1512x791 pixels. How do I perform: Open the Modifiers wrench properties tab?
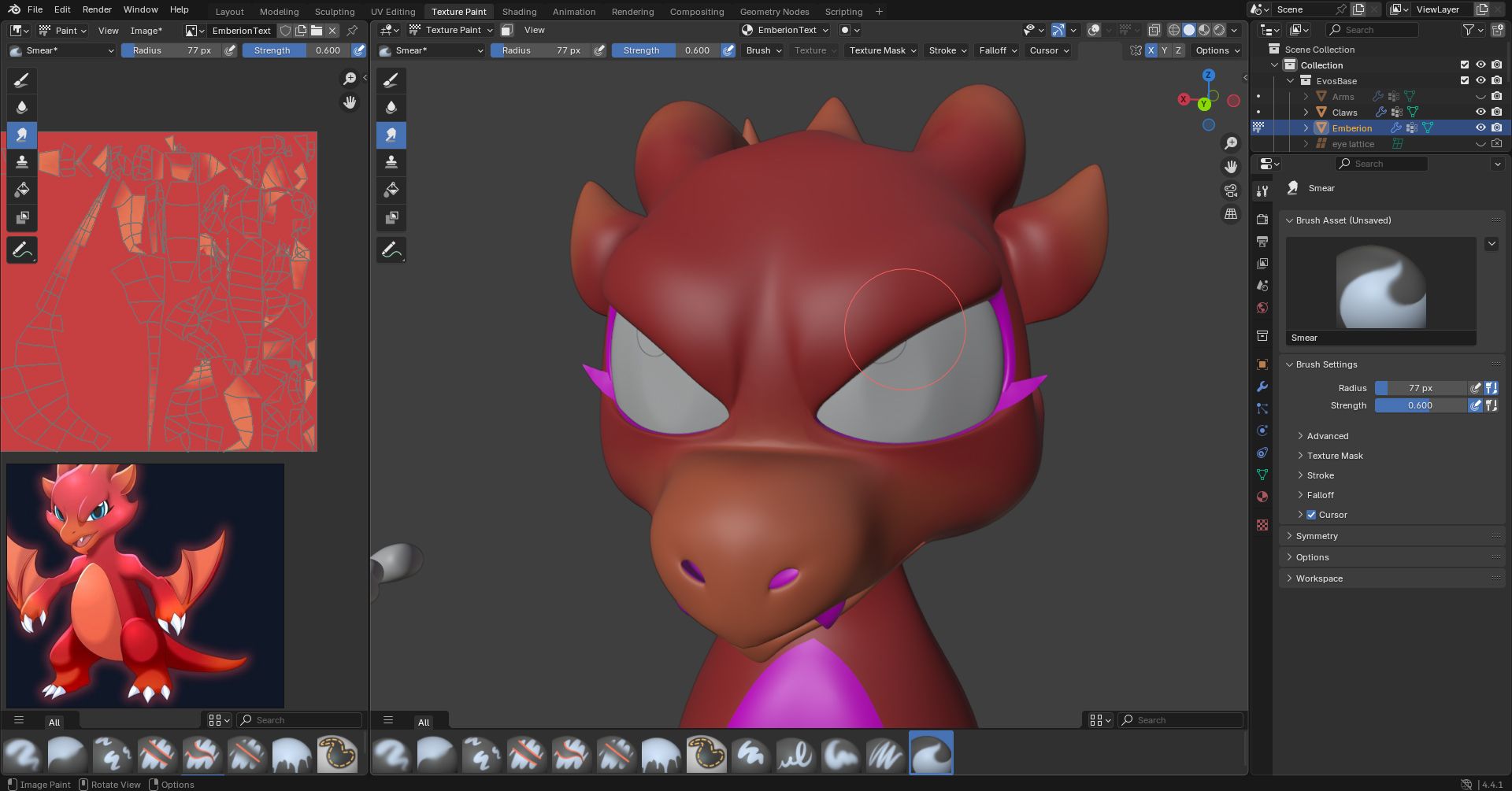click(1262, 386)
